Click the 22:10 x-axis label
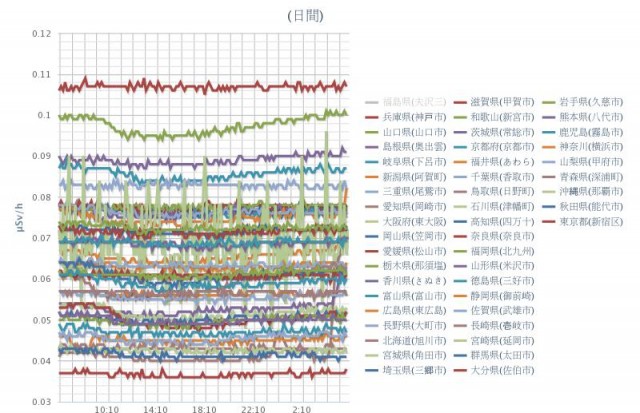The width and height of the screenshot is (640, 413). pyautogui.click(x=253, y=409)
